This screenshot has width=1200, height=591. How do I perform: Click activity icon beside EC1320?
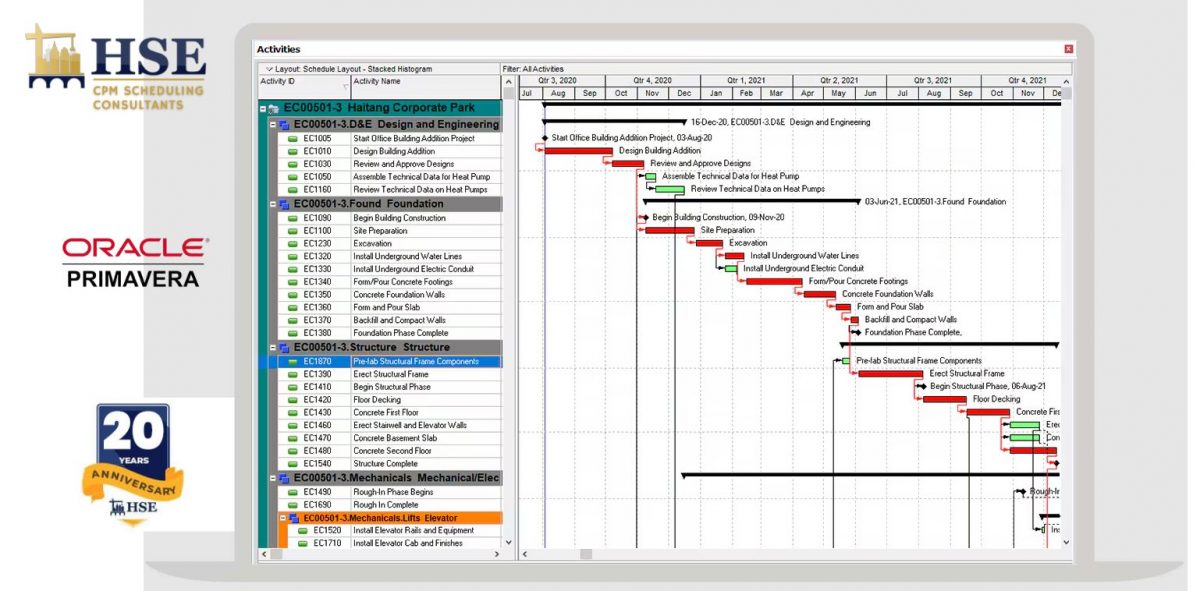(x=293, y=256)
